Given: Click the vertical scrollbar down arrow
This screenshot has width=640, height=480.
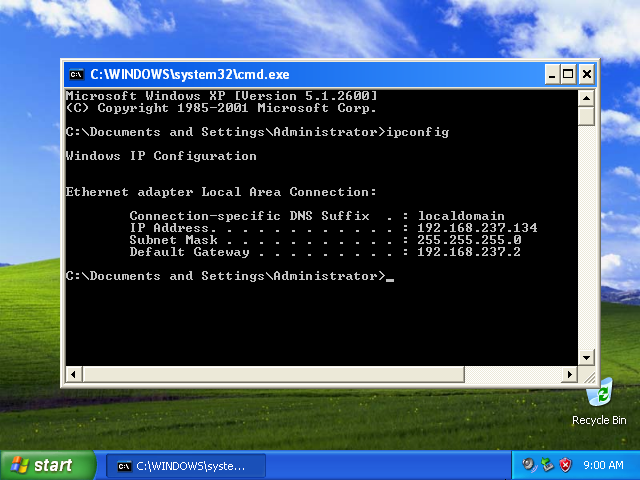Looking at the screenshot, I should tap(586, 358).
